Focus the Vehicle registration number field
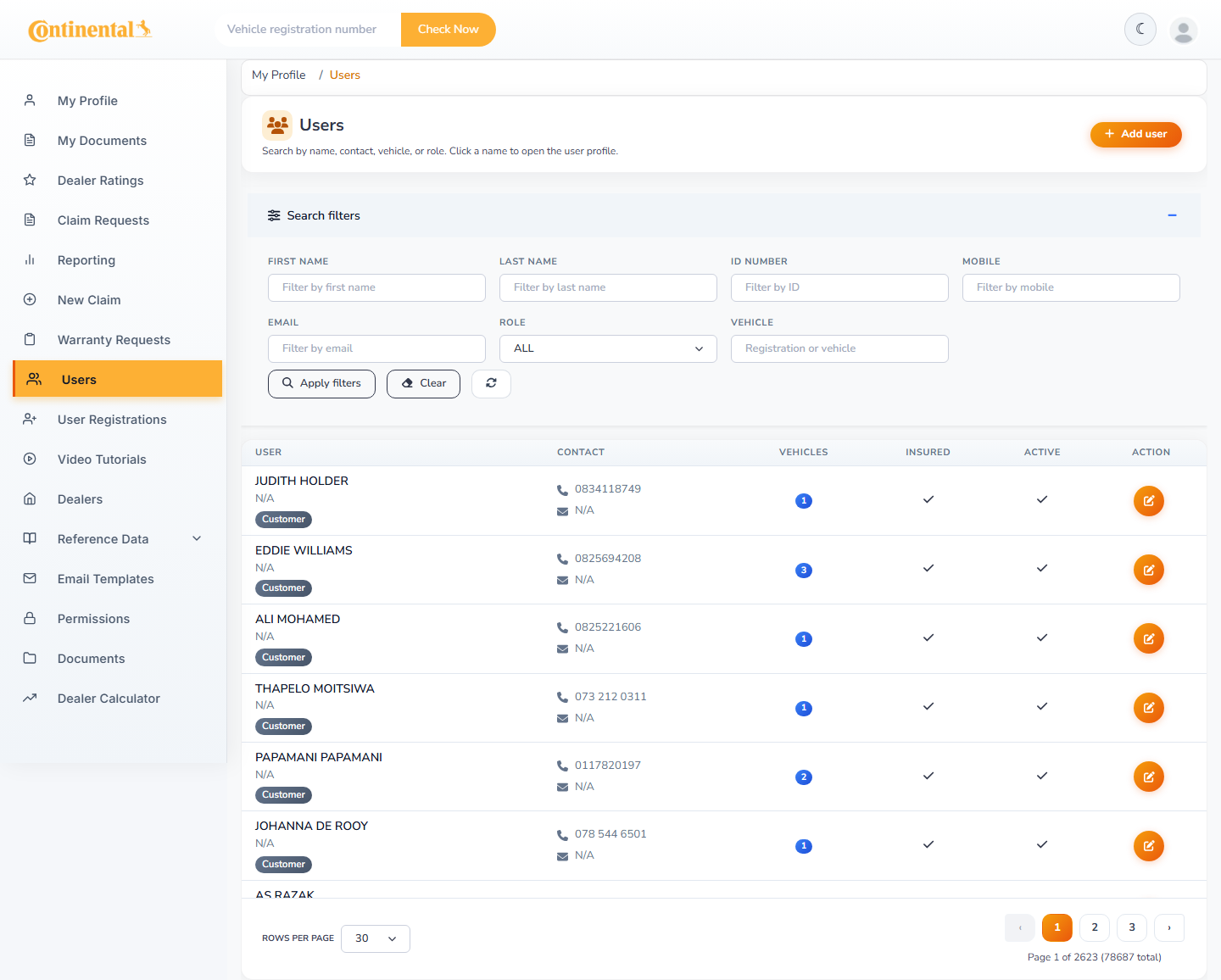 click(x=307, y=30)
